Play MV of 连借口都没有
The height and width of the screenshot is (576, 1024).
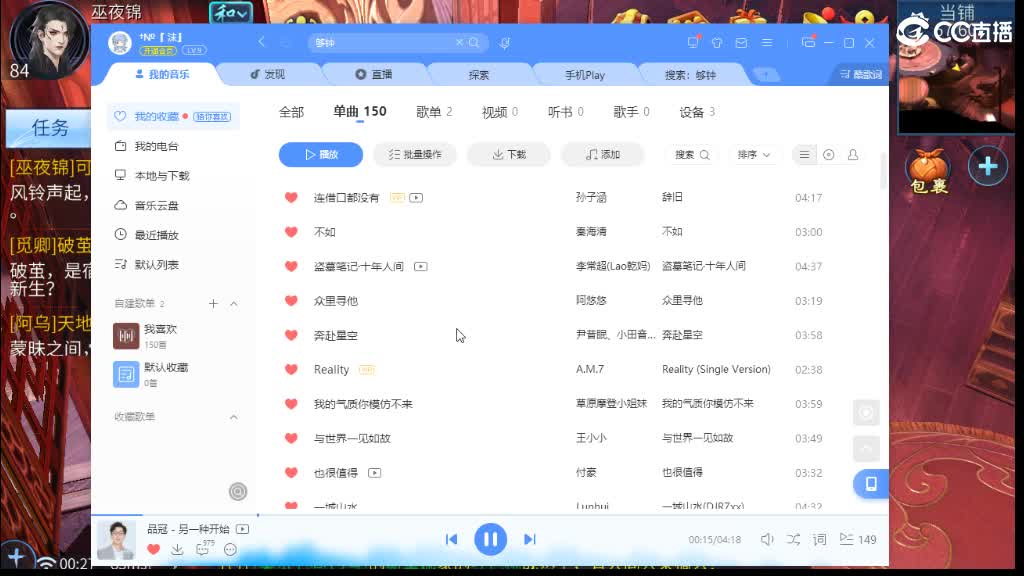(x=416, y=197)
